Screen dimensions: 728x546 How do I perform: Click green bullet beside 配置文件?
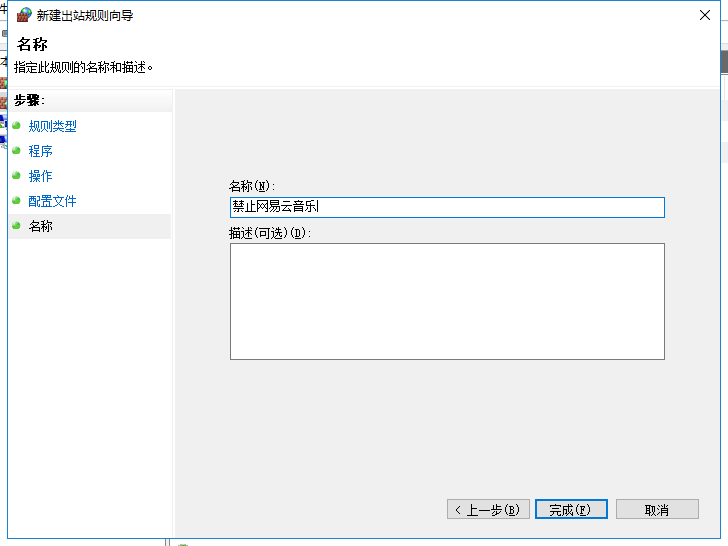click(16, 201)
